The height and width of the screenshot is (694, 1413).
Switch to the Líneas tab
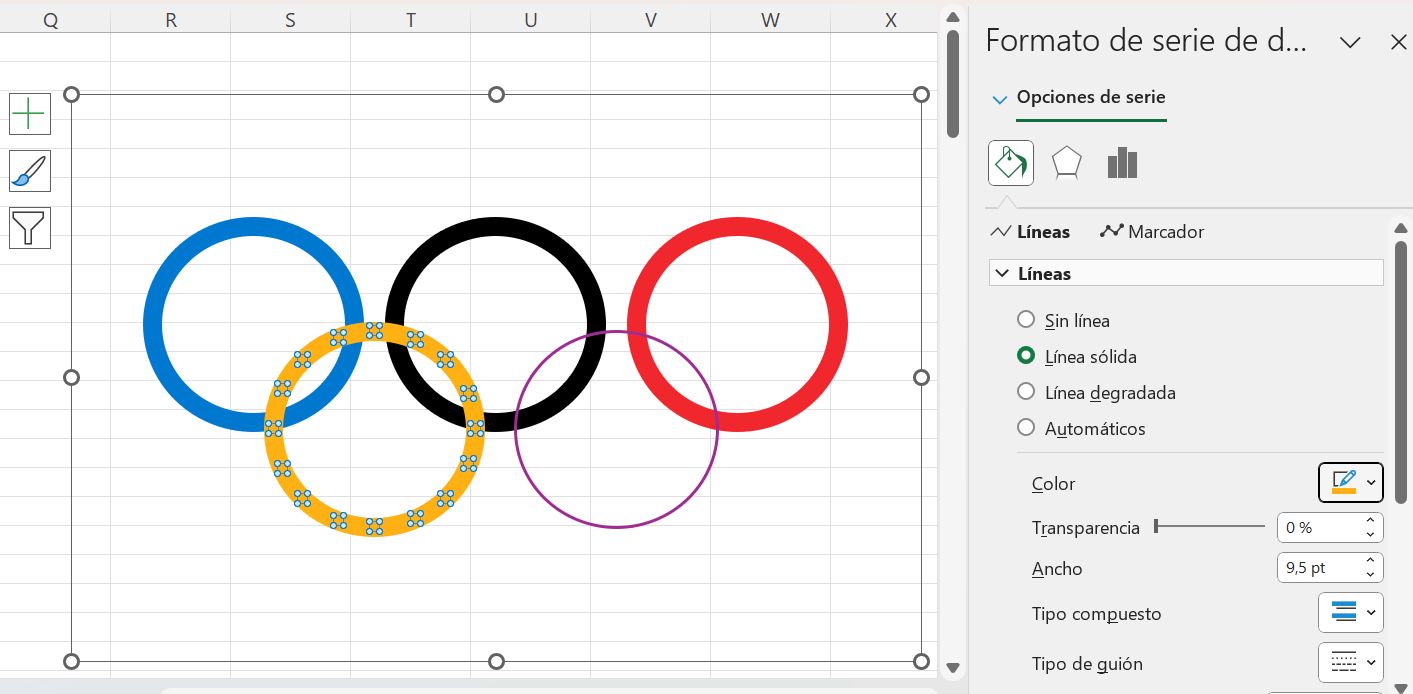(1030, 232)
